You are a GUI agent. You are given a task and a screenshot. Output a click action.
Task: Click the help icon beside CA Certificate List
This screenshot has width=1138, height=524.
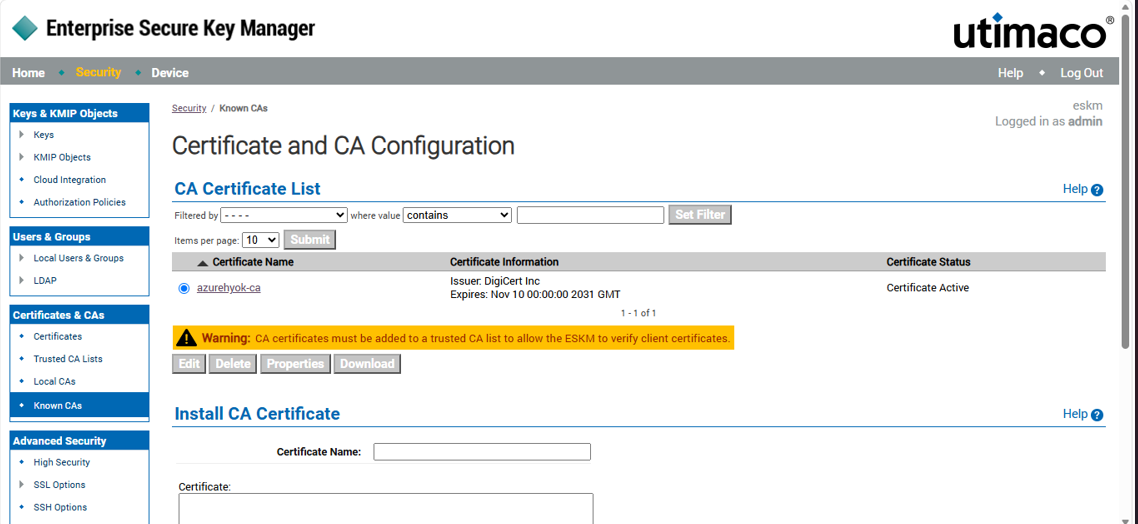1097,190
